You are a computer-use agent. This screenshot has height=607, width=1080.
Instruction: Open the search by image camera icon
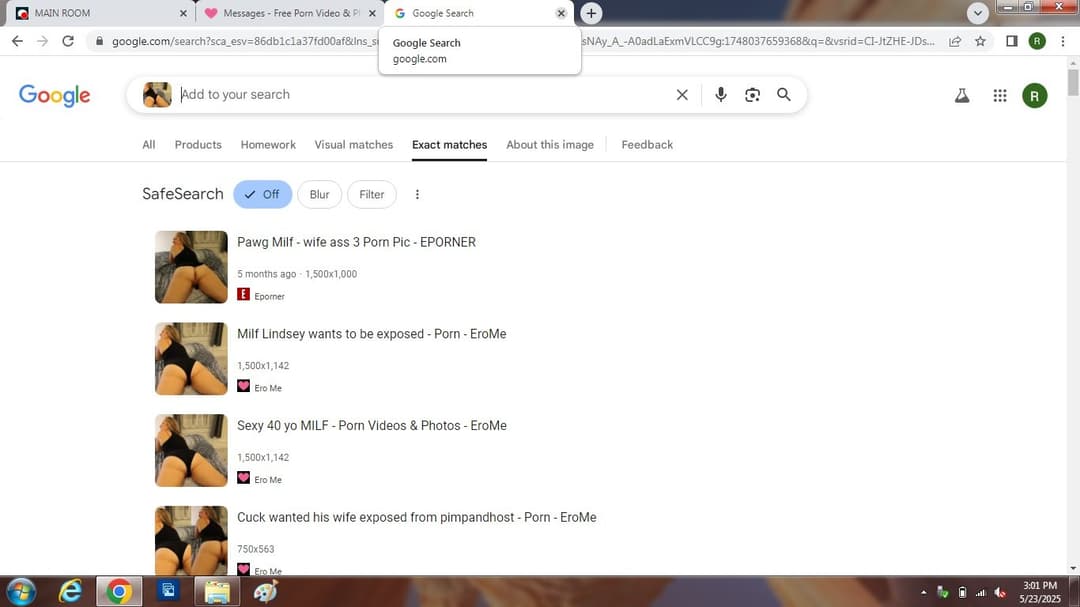752,95
